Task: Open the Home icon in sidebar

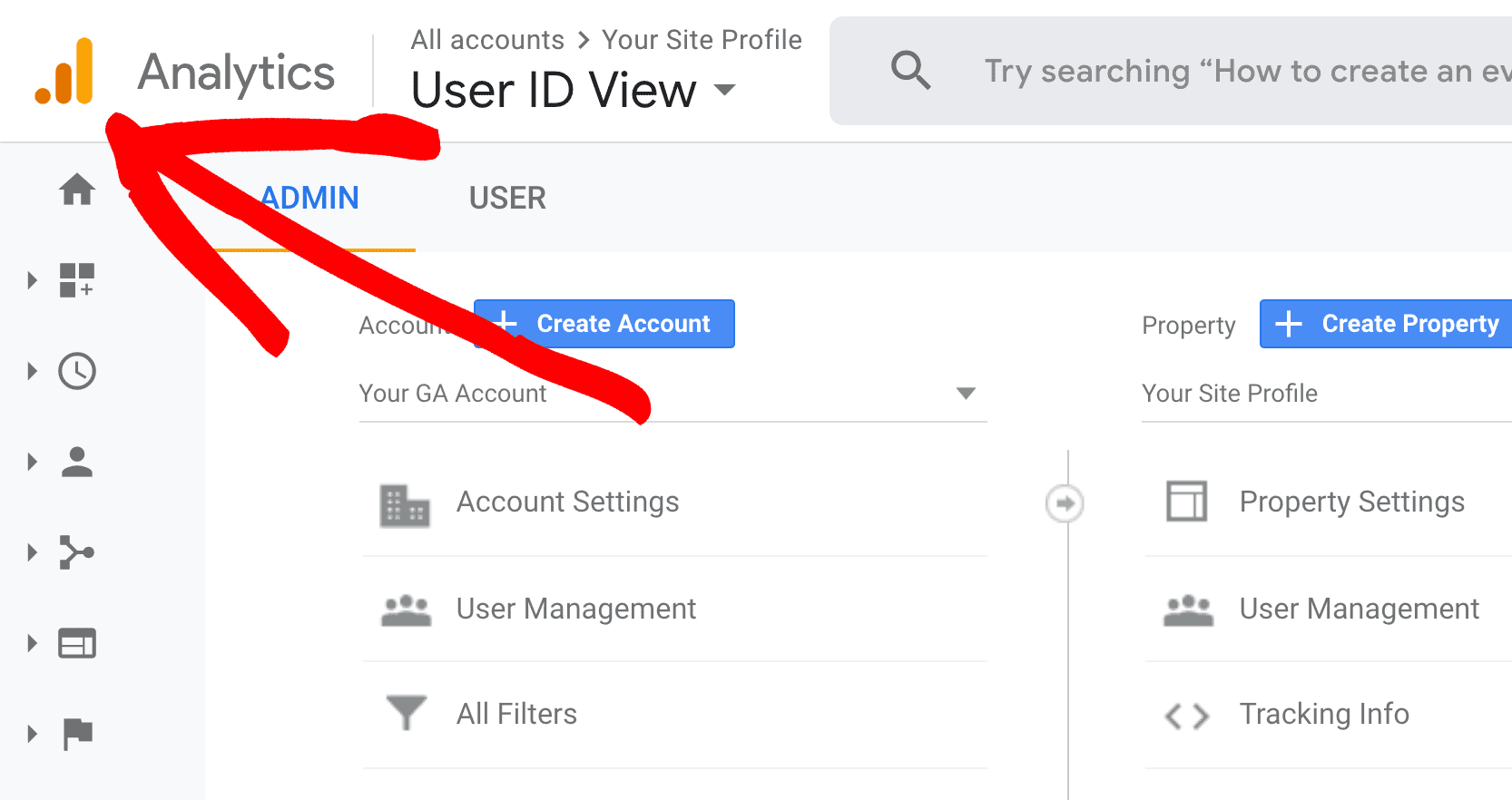Action: pos(77,190)
